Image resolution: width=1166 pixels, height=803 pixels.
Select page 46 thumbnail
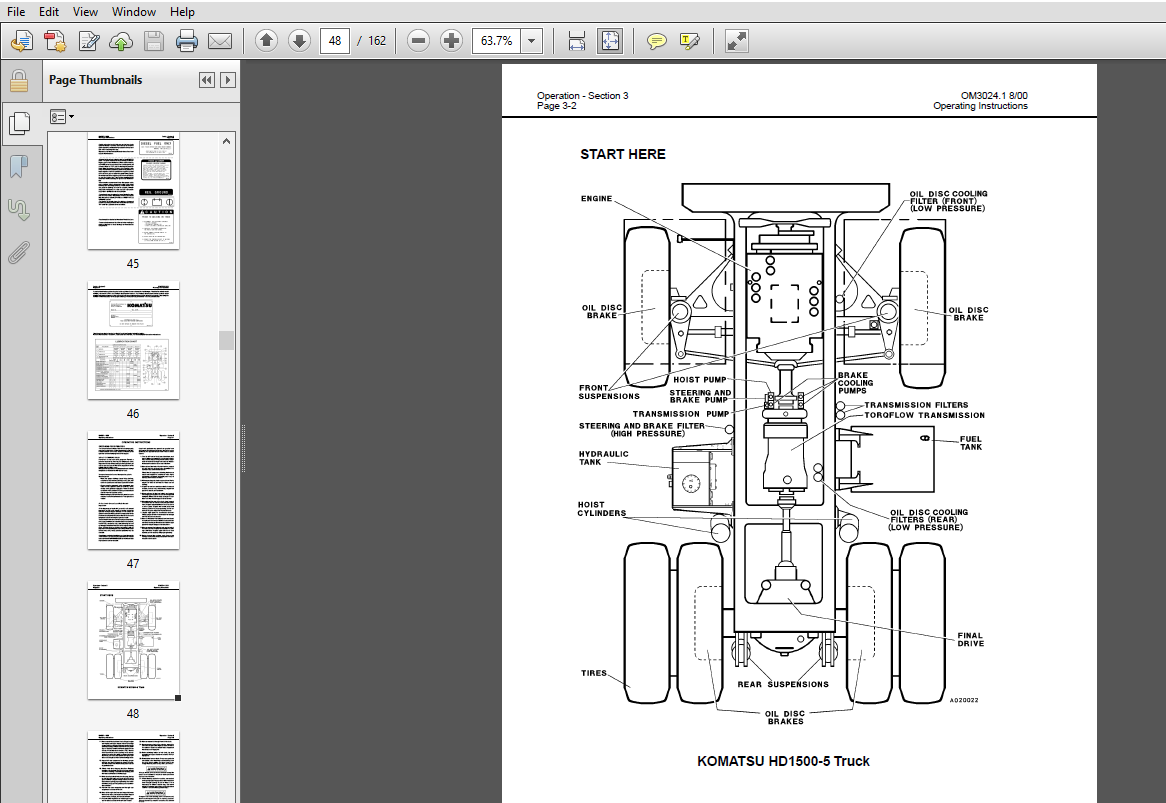(x=134, y=340)
